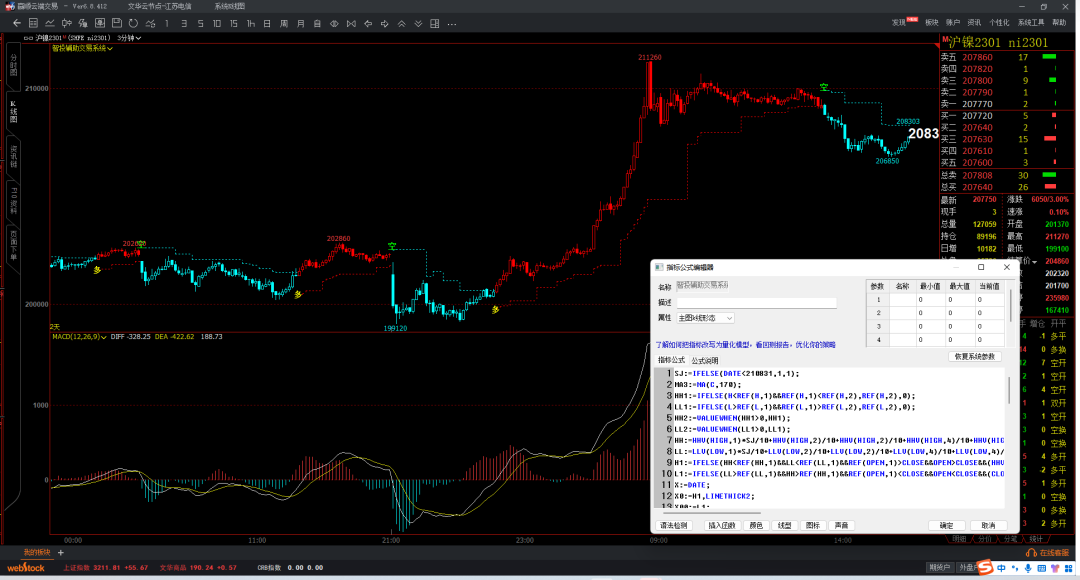The height and width of the screenshot is (580, 1080).
Task: Select weekly (周) K-line period
Action: (x=284, y=23)
